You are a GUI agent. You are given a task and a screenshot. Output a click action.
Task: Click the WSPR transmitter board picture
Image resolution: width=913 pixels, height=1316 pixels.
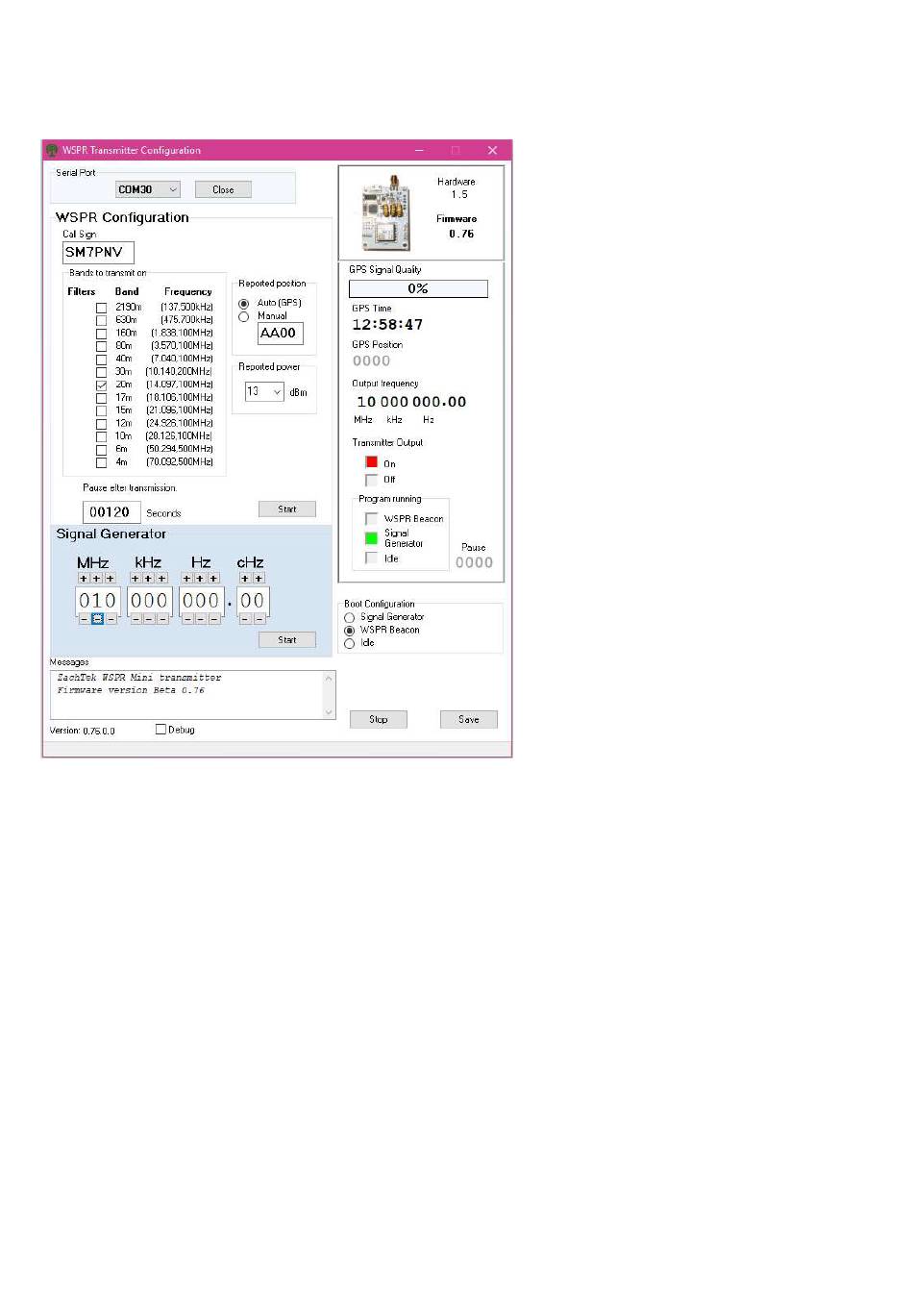[x=386, y=213]
